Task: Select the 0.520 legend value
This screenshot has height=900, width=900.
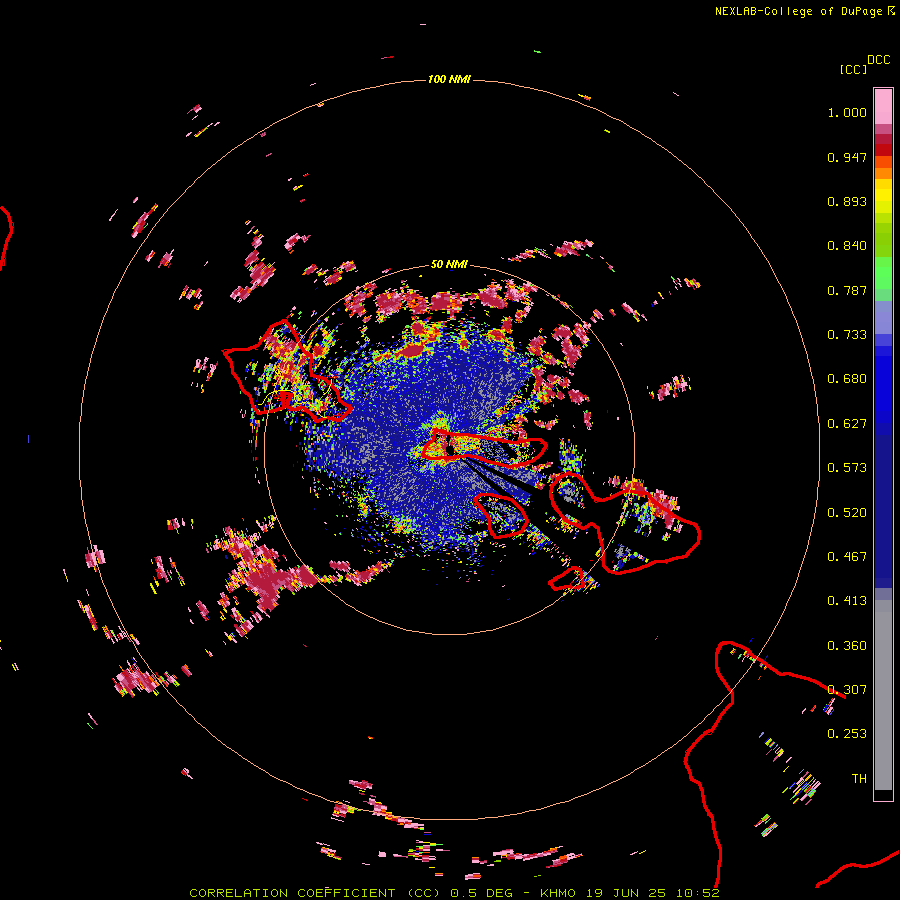Action: (x=847, y=513)
